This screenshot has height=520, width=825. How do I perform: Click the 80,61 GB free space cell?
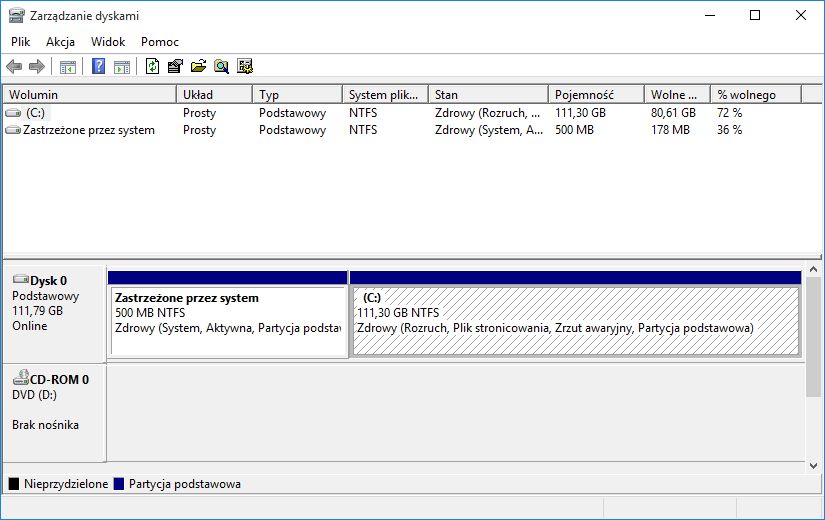(673, 113)
